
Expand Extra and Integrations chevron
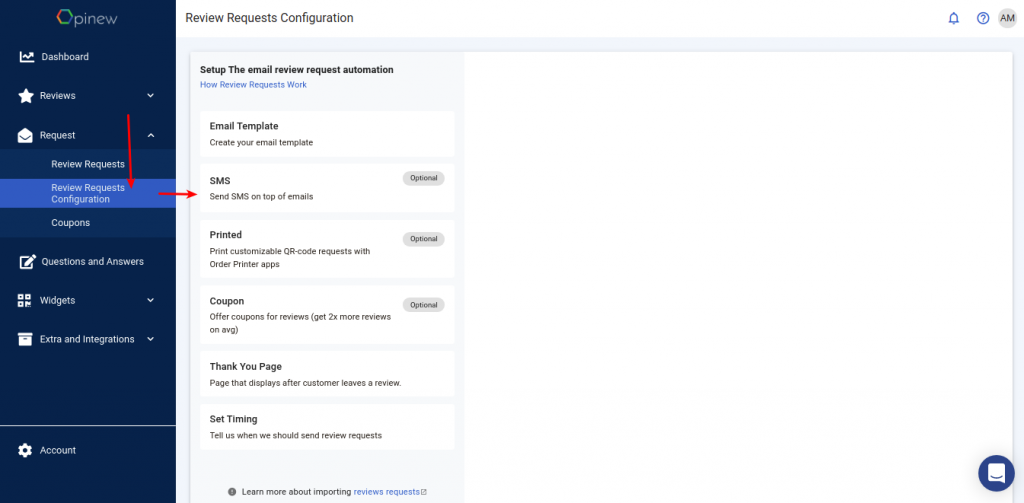[150, 339]
